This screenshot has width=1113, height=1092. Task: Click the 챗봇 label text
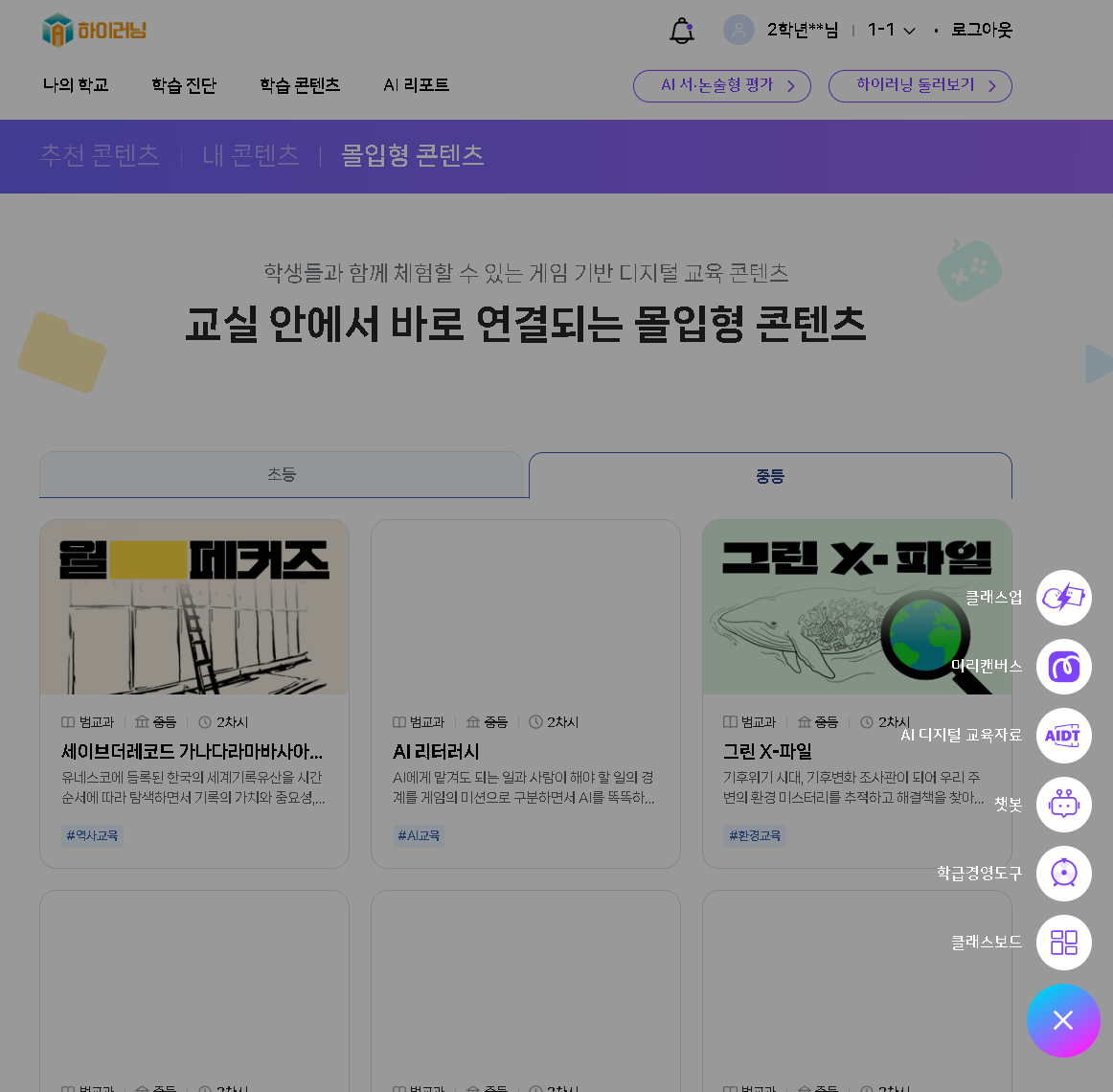click(x=1008, y=805)
